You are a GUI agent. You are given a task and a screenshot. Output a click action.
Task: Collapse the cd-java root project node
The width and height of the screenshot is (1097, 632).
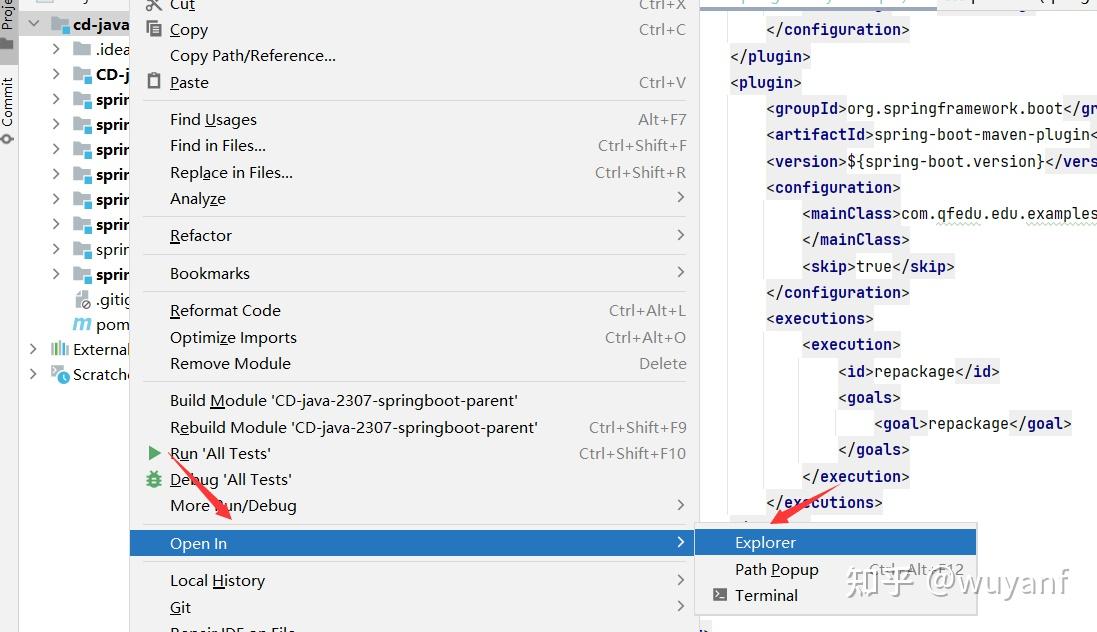[x=33, y=22]
